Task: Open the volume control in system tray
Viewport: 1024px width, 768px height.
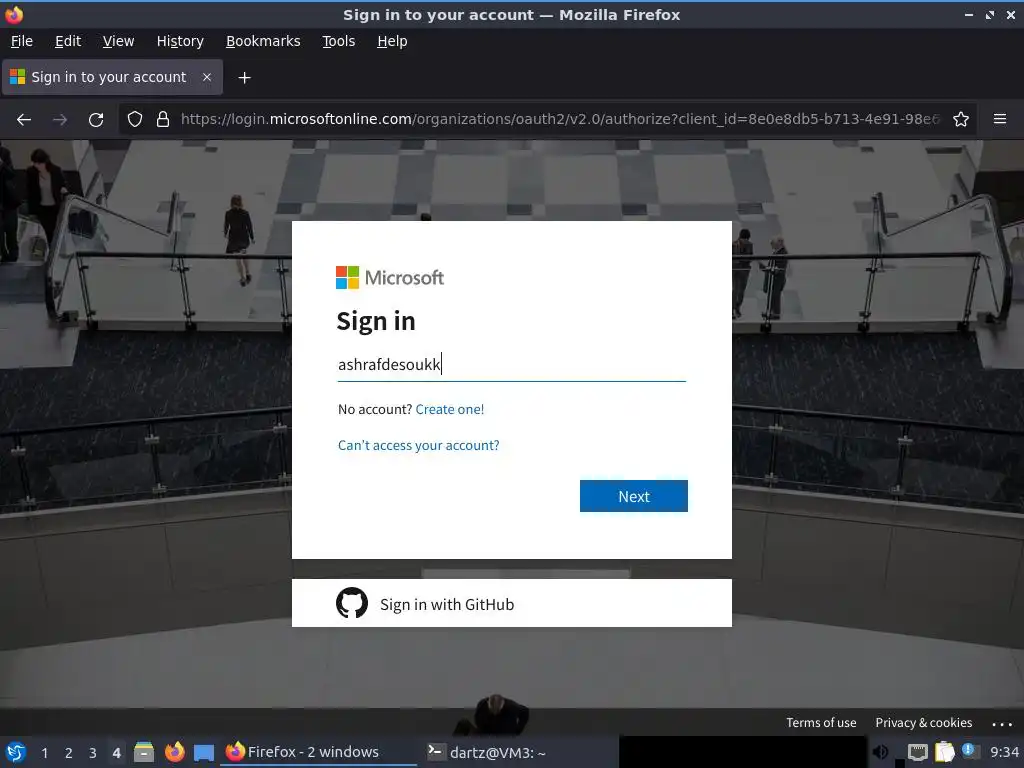Action: tap(880, 752)
